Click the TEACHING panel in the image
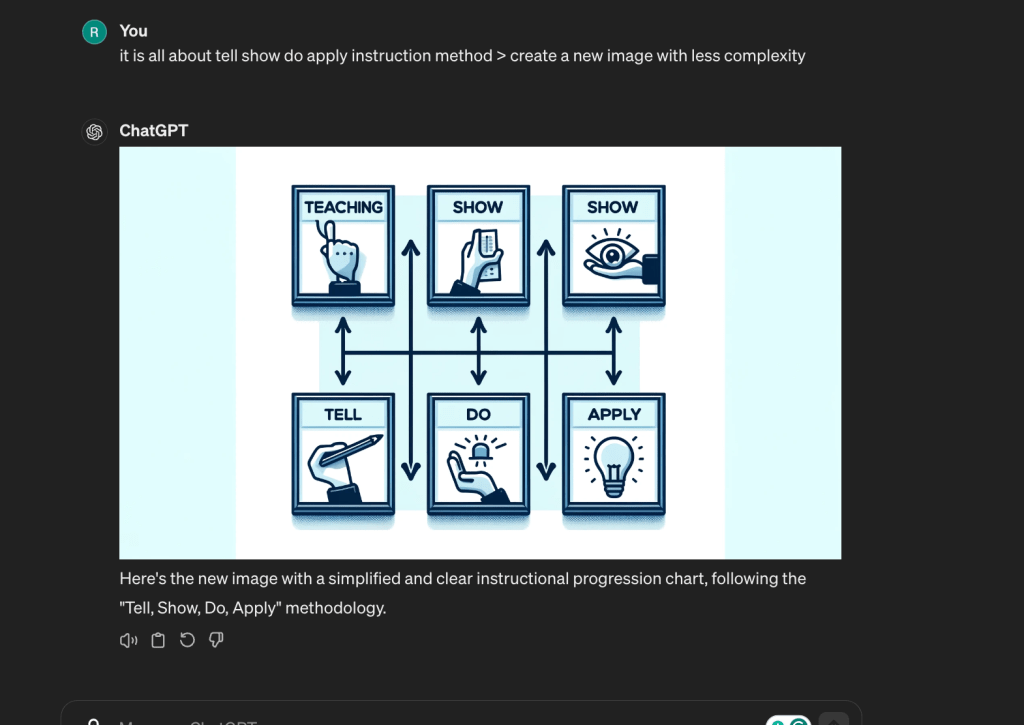 pyautogui.click(x=343, y=246)
